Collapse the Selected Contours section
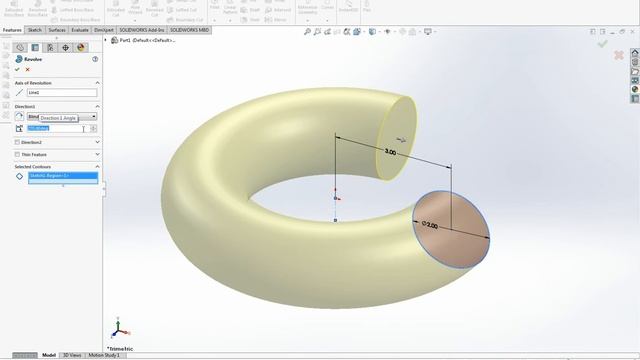Viewport: 640px width, 360px height. point(97,167)
